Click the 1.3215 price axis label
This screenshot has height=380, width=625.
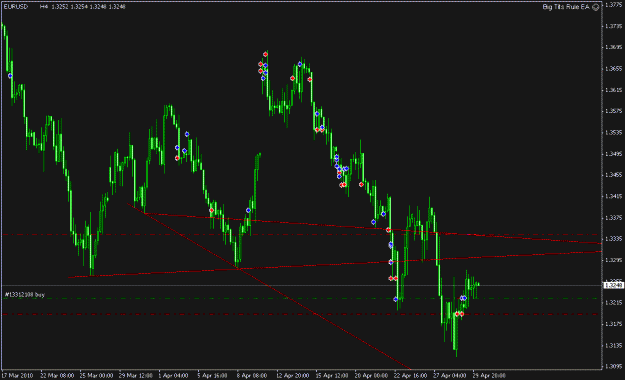(613, 303)
